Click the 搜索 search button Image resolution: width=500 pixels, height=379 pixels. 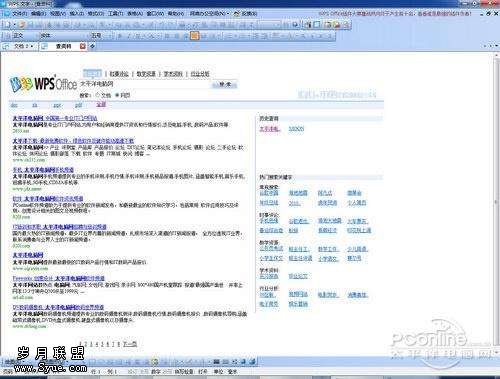coord(225,85)
